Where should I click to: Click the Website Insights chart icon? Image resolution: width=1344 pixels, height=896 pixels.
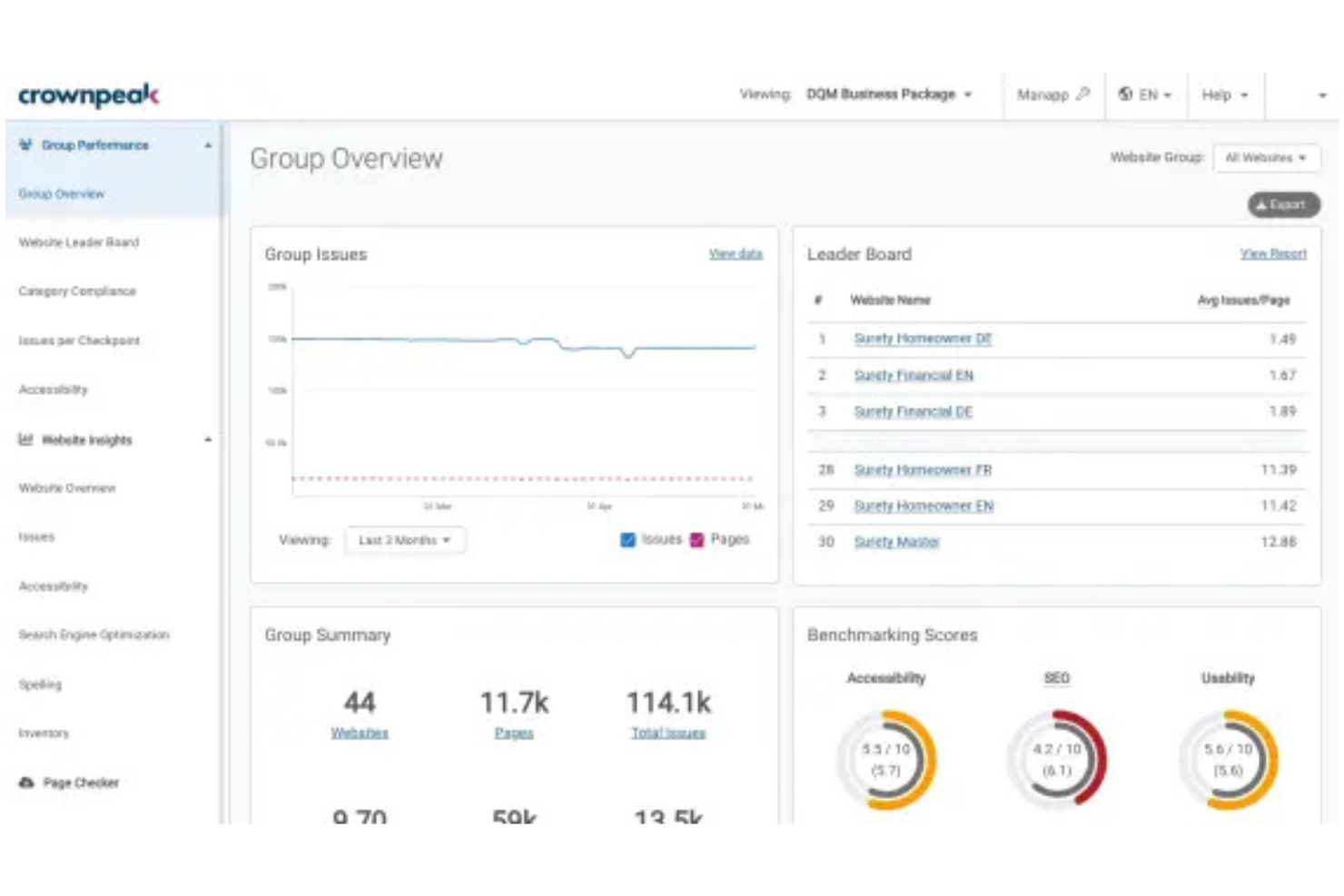25,439
